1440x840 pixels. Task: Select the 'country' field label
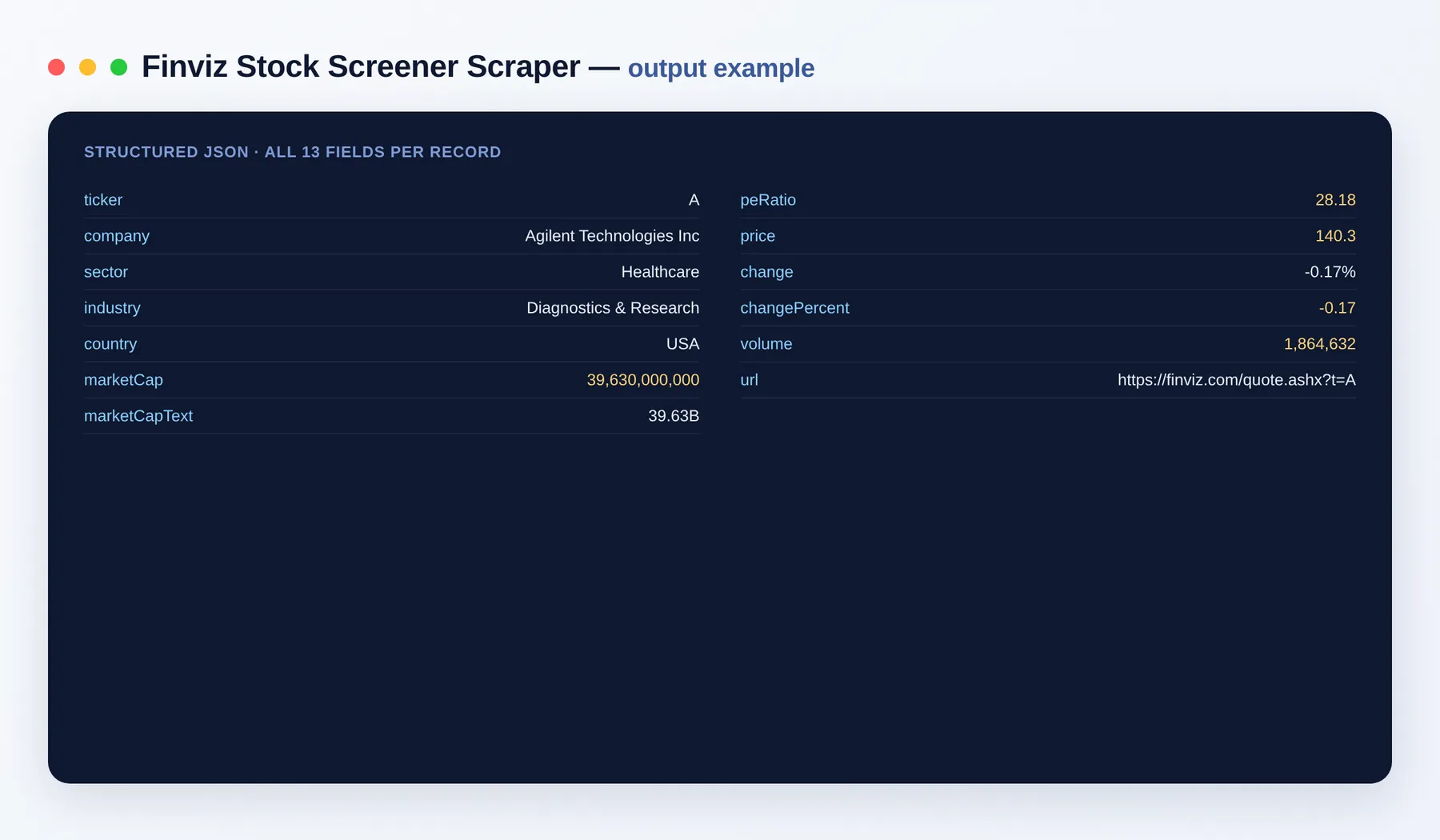pos(110,344)
